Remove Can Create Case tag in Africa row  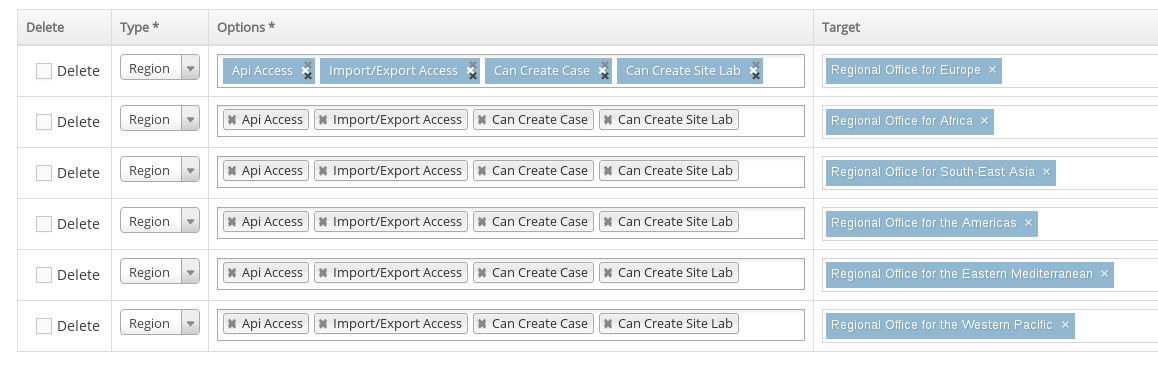click(x=482, y=120)
